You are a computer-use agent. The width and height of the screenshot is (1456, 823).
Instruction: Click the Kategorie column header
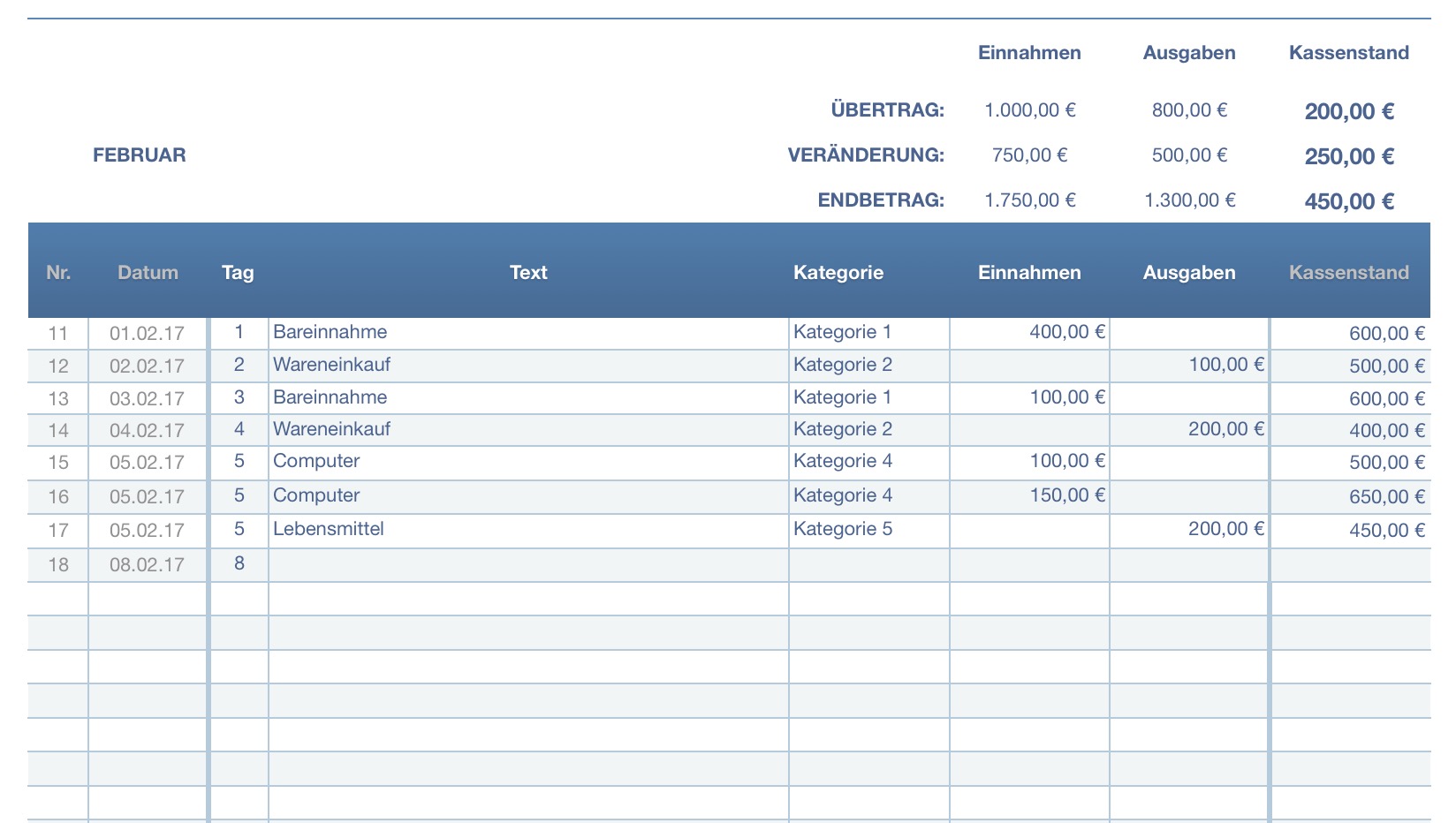coord(838,273)
